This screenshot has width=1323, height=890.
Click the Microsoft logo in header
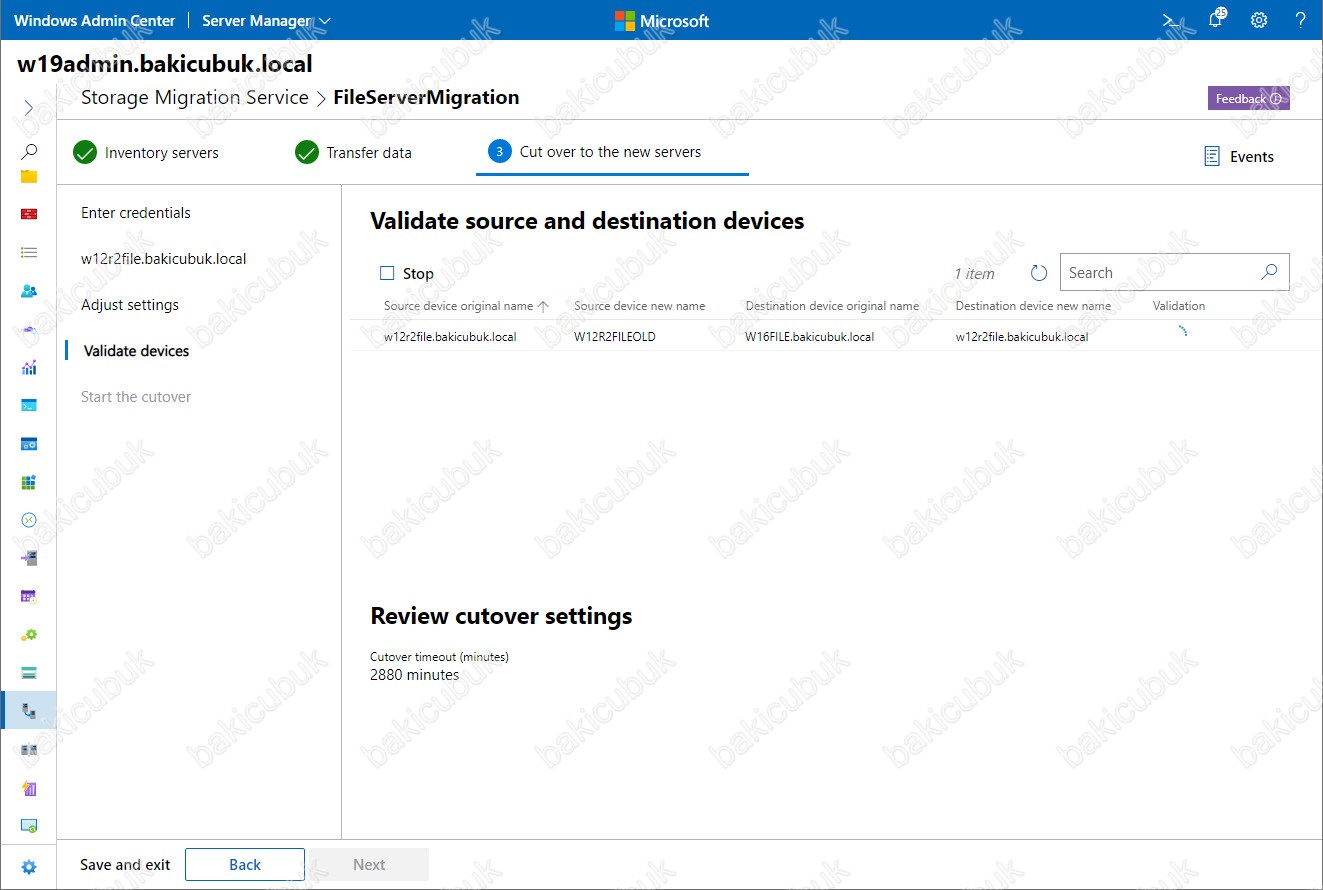point(662,21)
